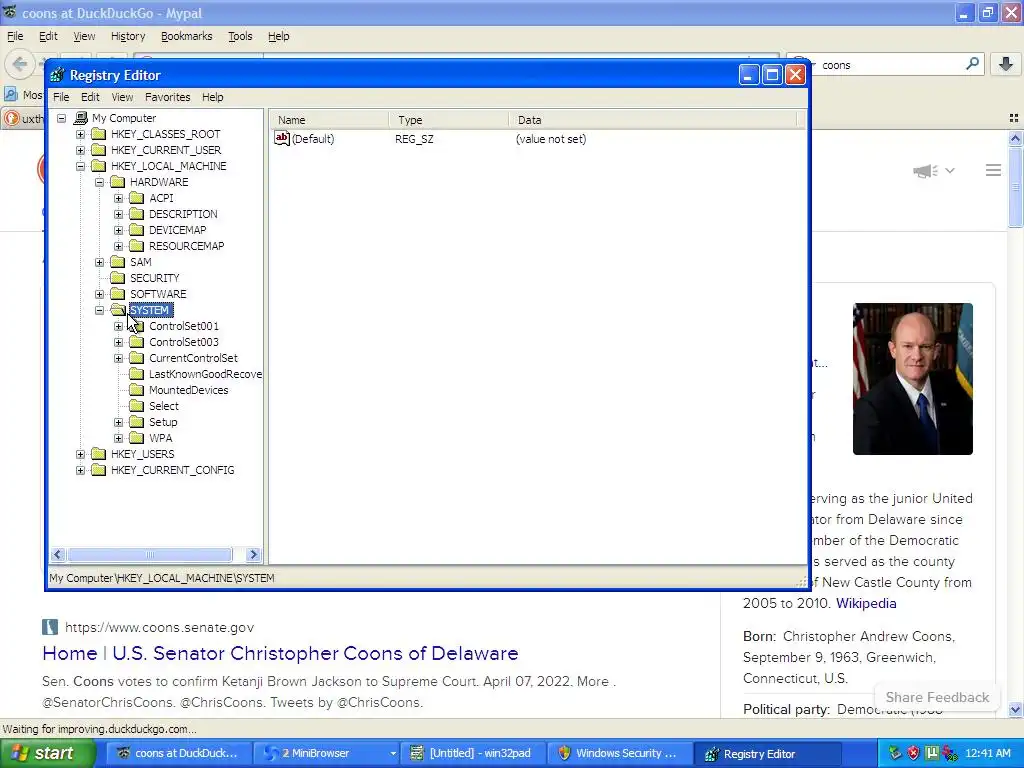Expand the CurrentControlSet key node

pos(118,358)
